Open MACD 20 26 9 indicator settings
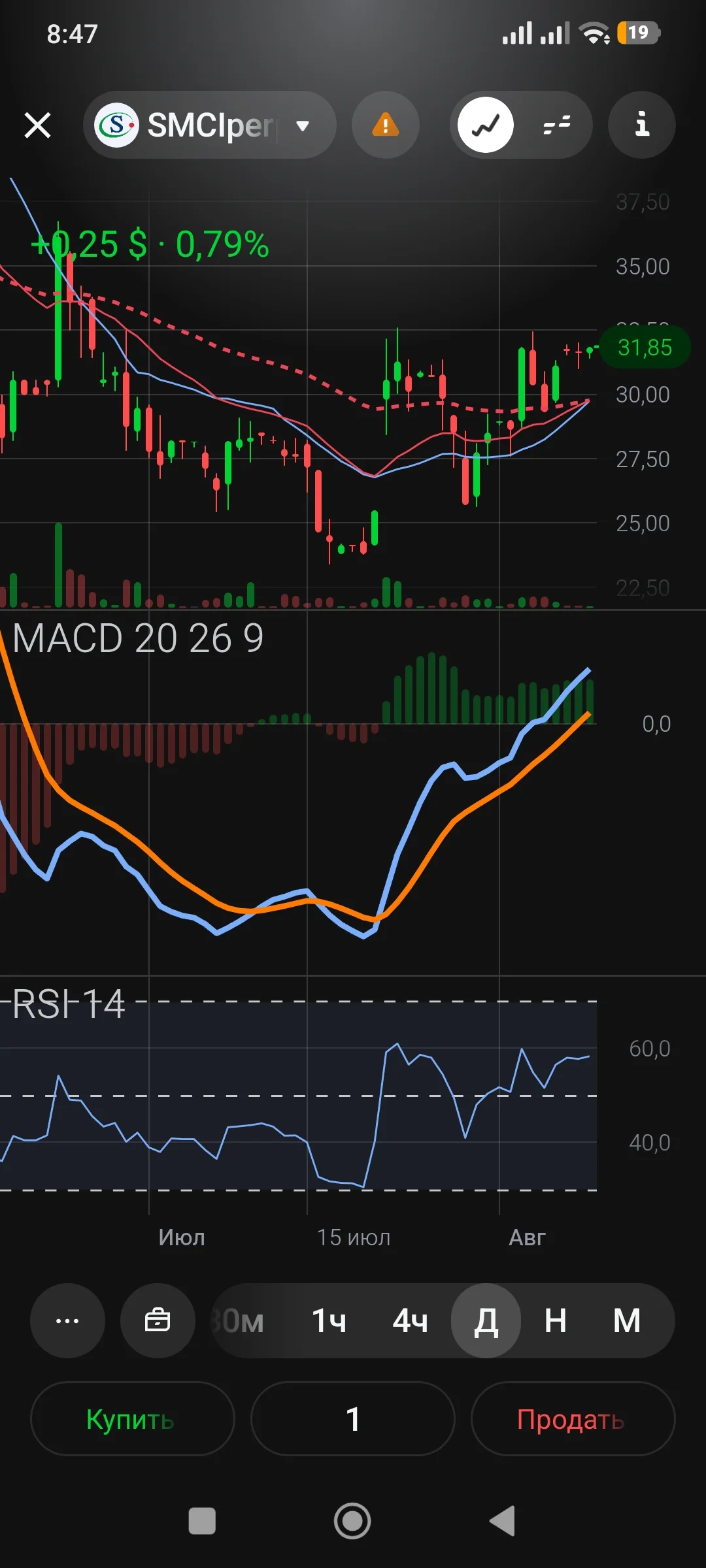This screenshot has height=1568, width=706. pos(138,638)
